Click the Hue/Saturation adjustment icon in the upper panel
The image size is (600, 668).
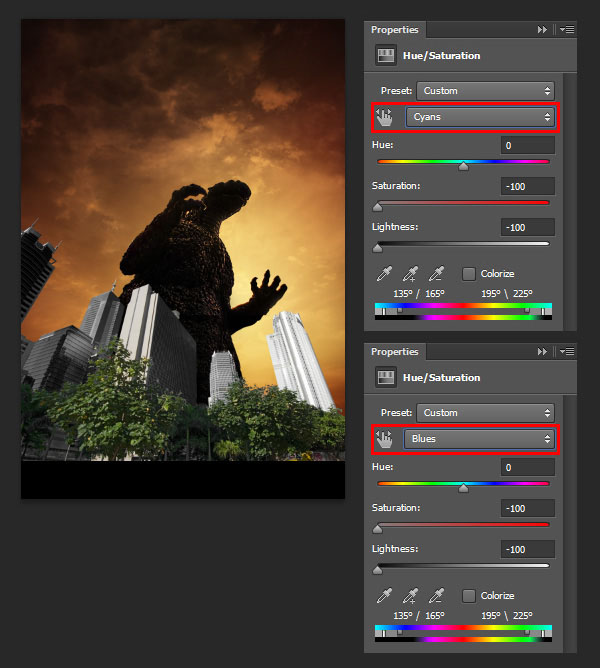click(x=386, y=56)
